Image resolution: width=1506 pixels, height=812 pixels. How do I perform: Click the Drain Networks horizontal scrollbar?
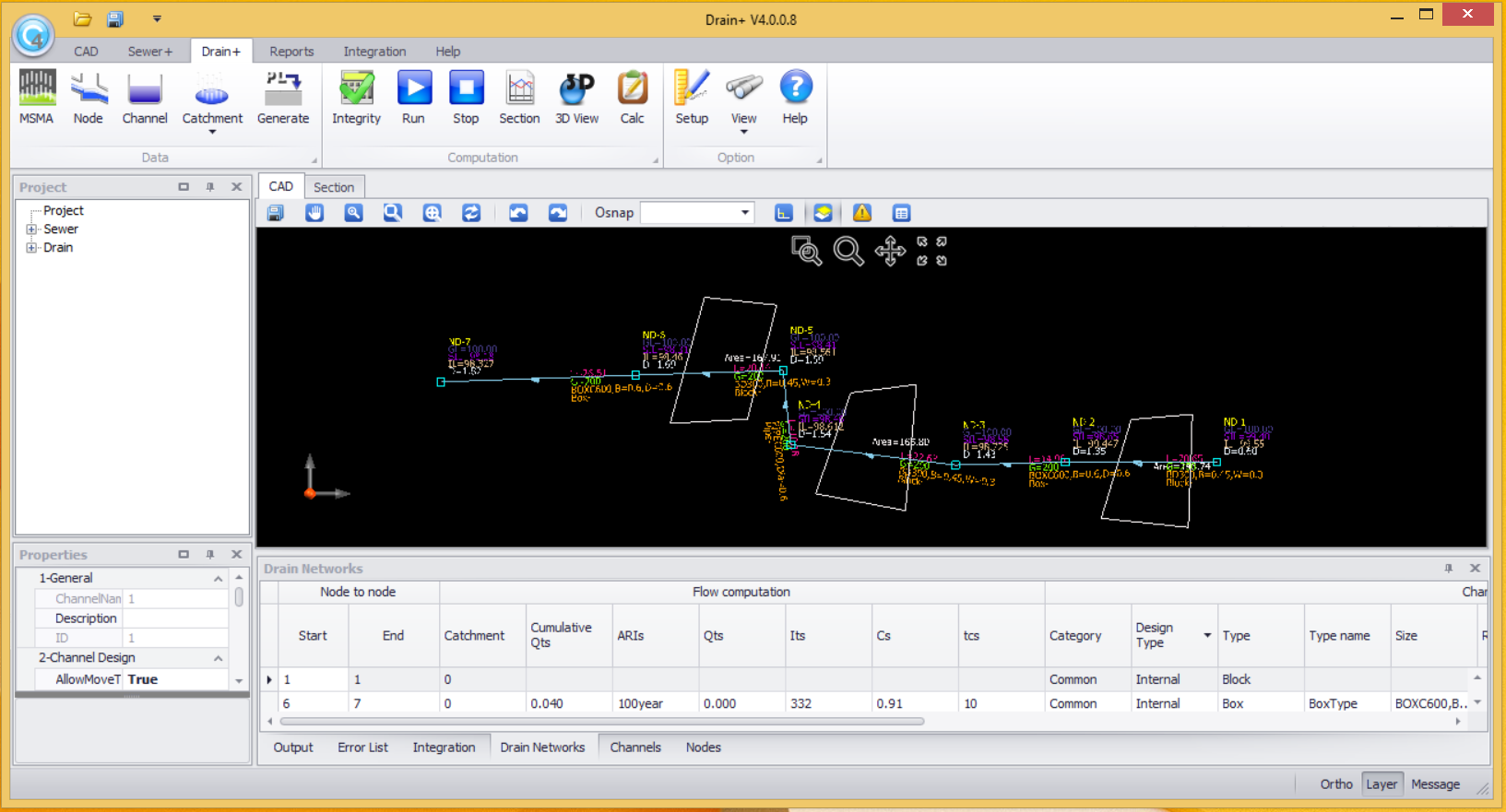coord(601,722)
